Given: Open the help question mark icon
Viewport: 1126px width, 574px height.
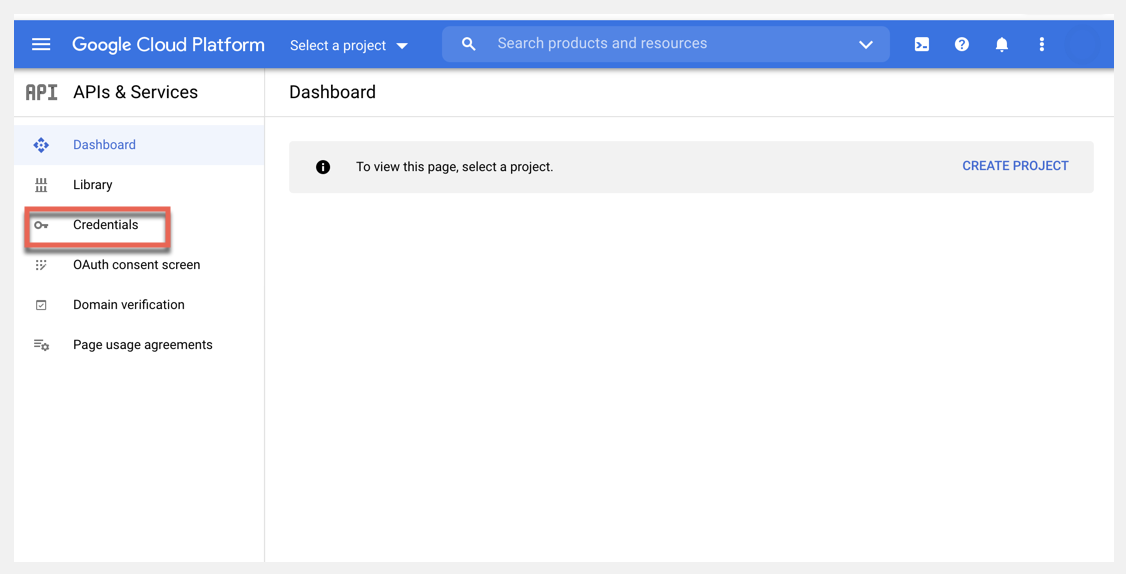Looking at the screenshot, I should (x=962, y=44).
